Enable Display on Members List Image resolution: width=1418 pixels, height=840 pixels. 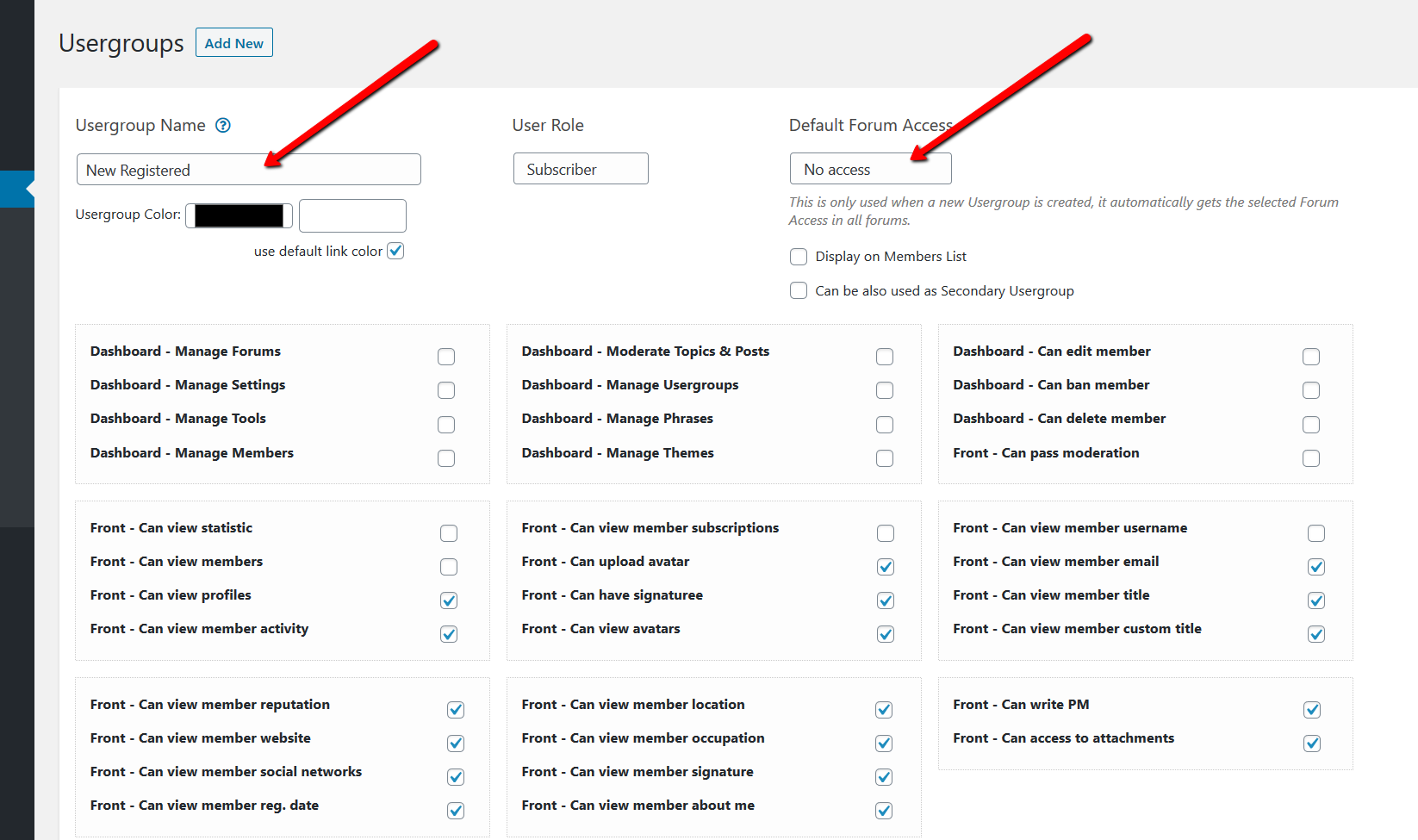pos(799,257)
